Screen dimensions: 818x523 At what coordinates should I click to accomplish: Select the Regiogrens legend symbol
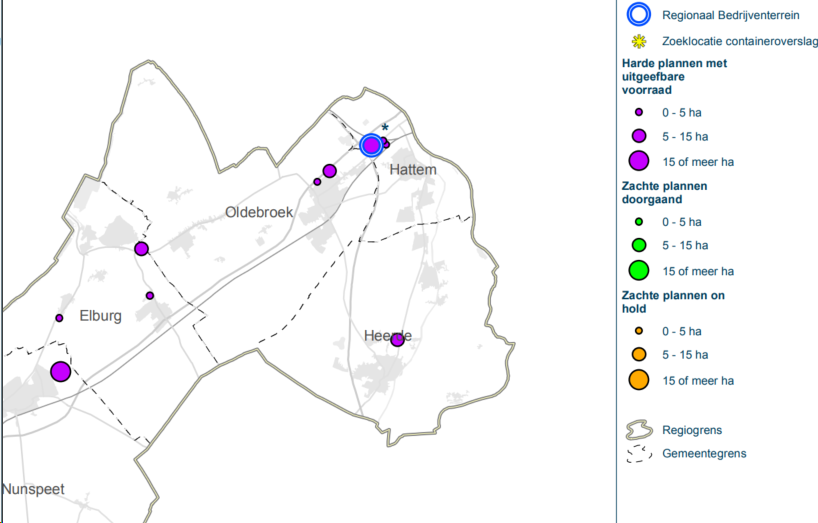637,430
